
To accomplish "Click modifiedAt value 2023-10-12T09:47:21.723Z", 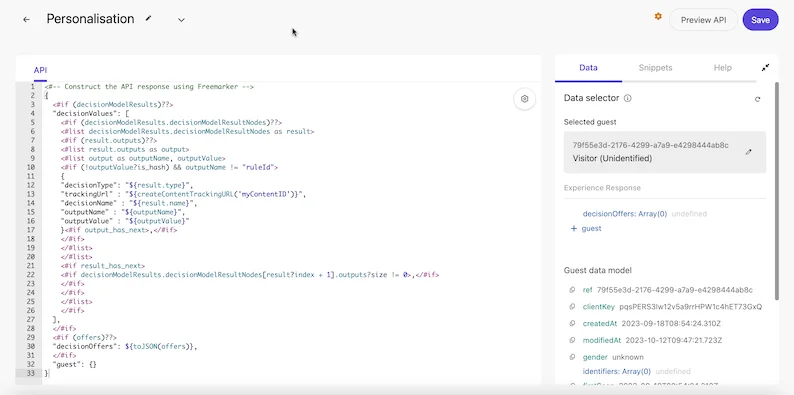I will [674, 340].
